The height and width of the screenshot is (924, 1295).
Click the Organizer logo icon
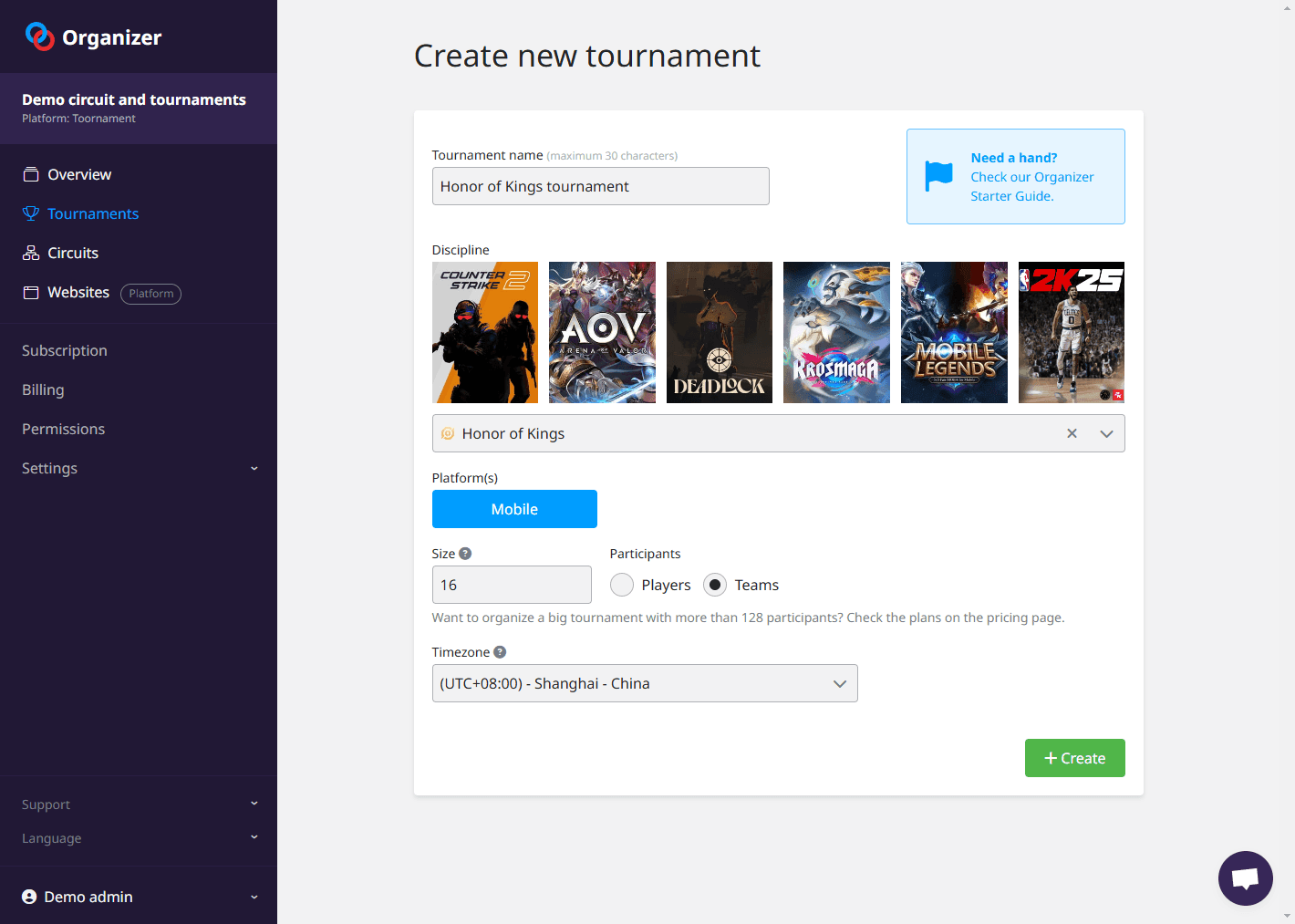tap(39, 36)
